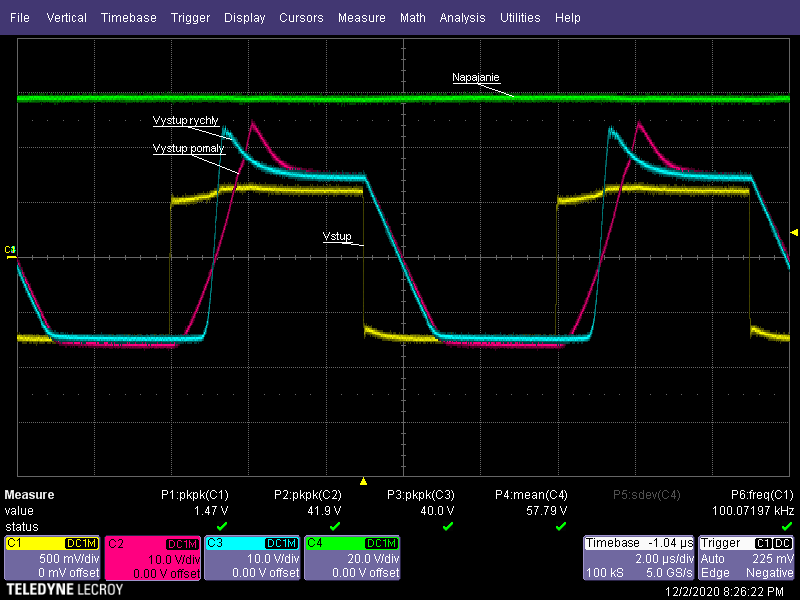Image resolution: width=800 pixels, height=600 pixels.
Task: Click the C1 ground level indicator
Action: point(10,251)
